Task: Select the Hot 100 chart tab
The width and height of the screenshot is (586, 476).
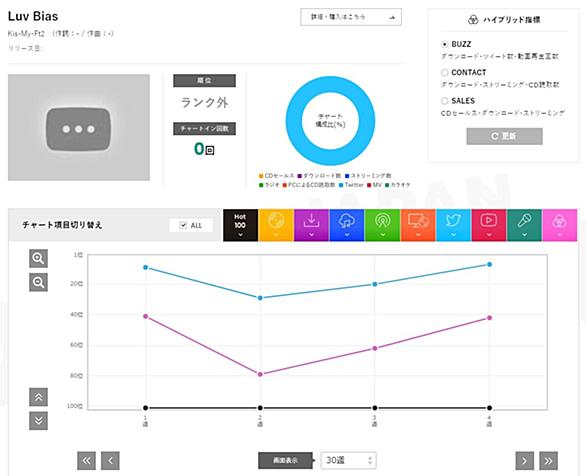Action: coord(240,225)
